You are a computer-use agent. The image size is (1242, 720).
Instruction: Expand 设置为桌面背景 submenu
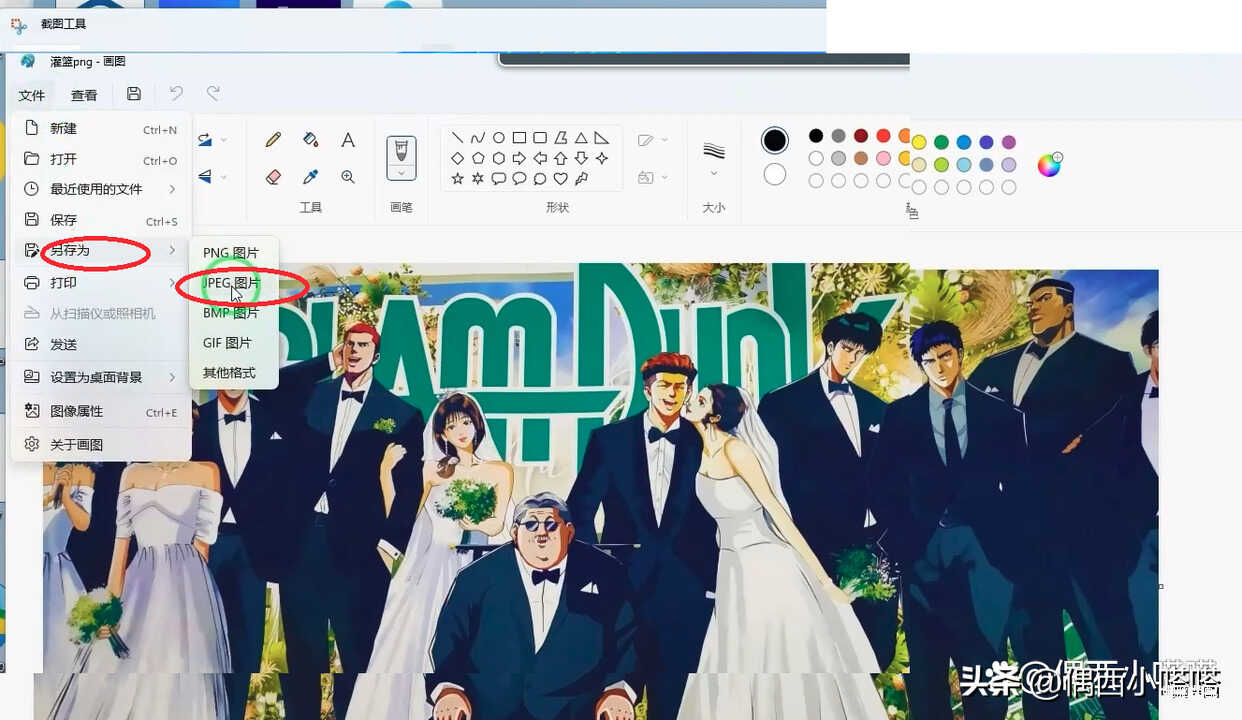tap(172, 377)
